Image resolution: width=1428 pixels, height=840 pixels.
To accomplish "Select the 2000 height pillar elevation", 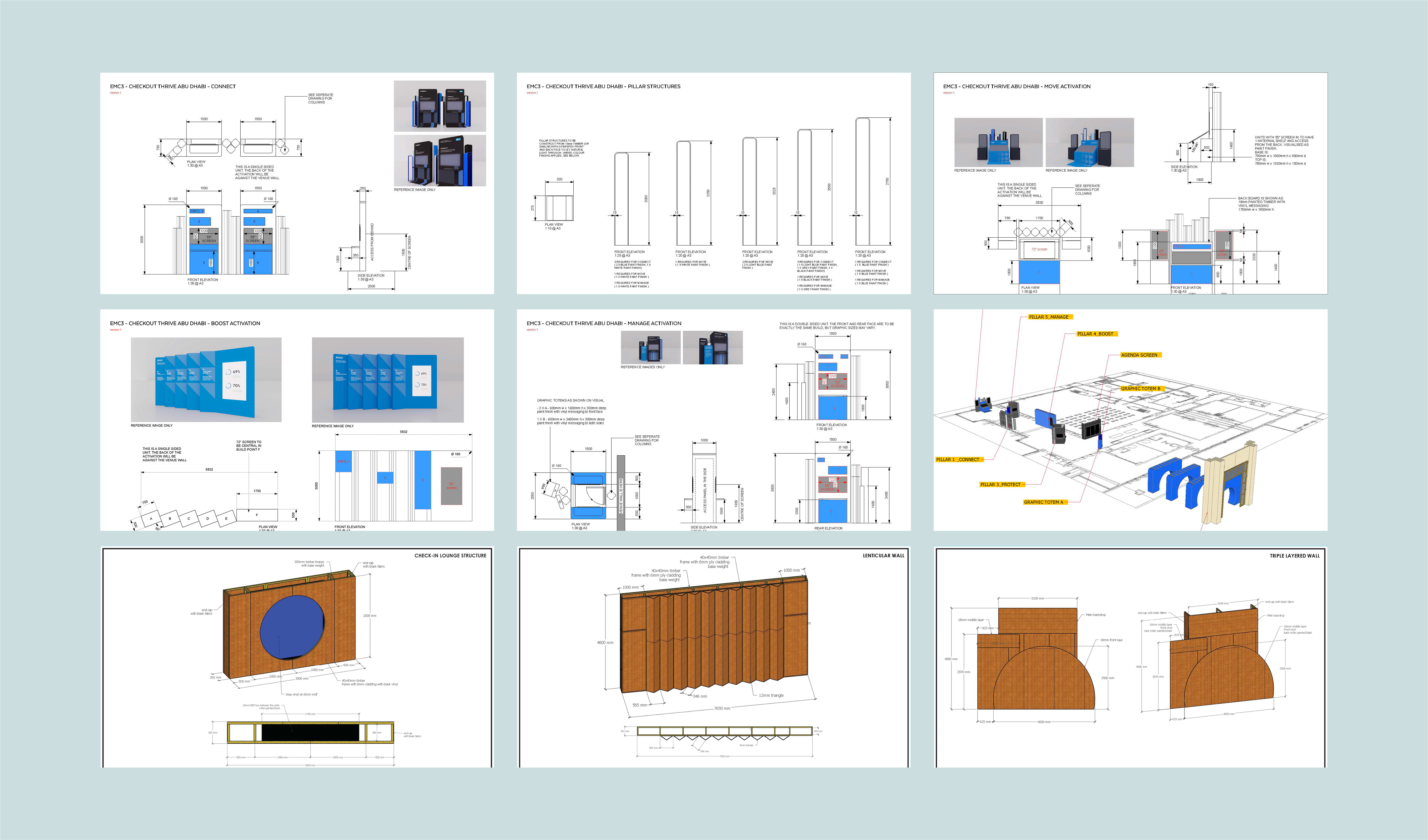I will point(622,198).
